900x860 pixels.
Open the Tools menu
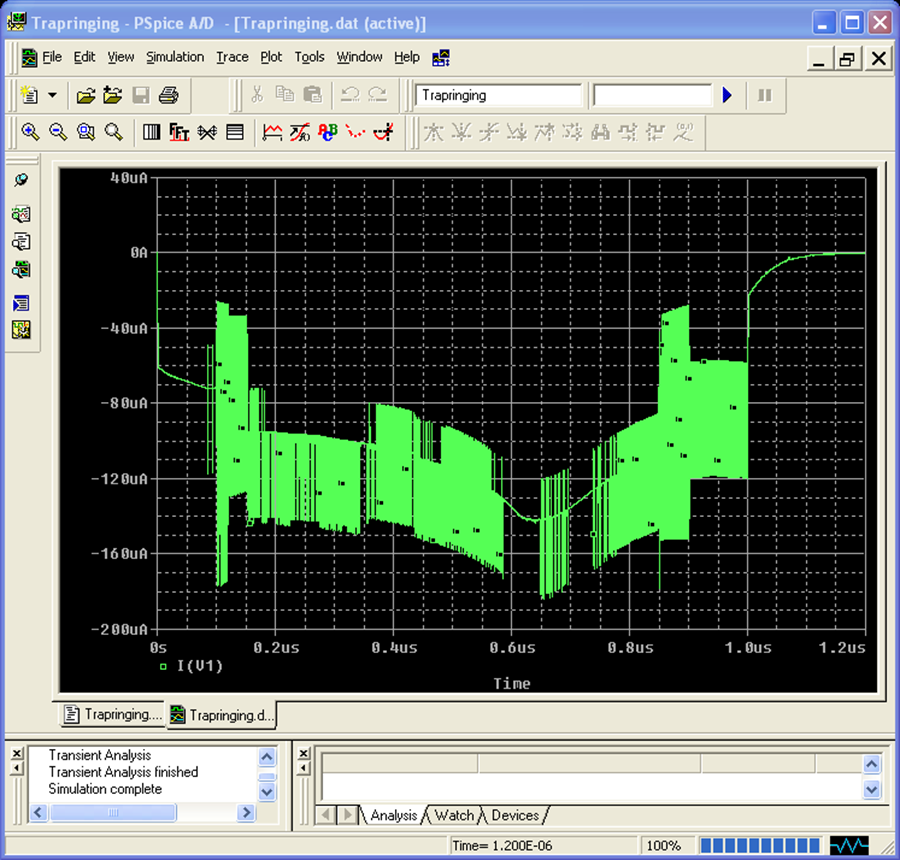click(309, 57)
